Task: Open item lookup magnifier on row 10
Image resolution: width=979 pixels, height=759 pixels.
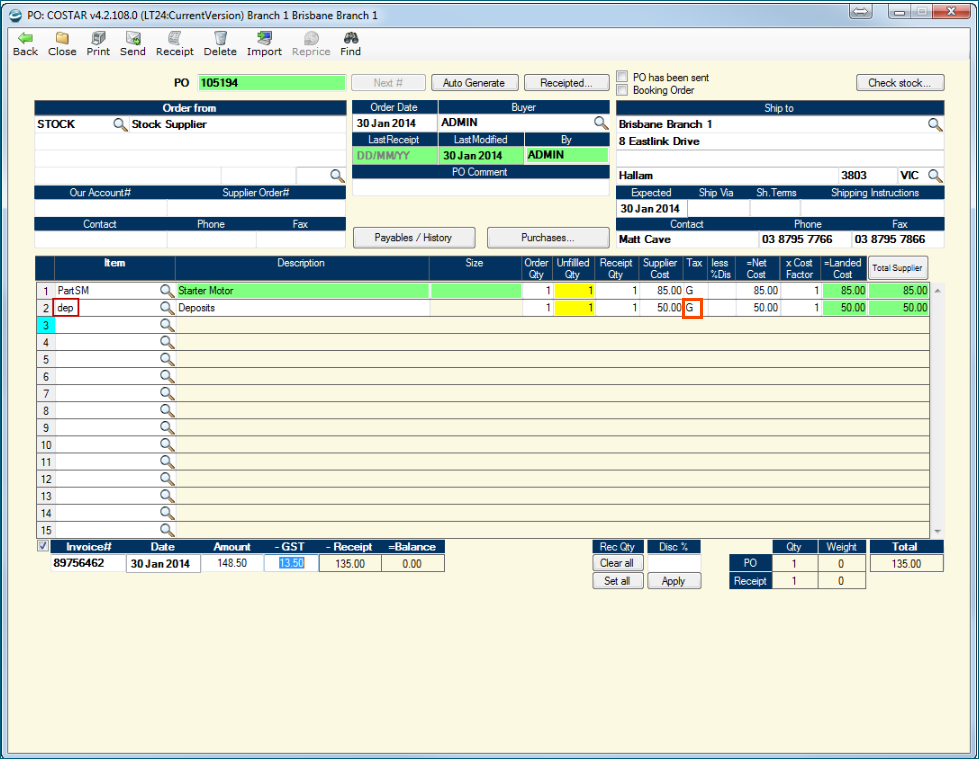Action: (x=166, y=444)
